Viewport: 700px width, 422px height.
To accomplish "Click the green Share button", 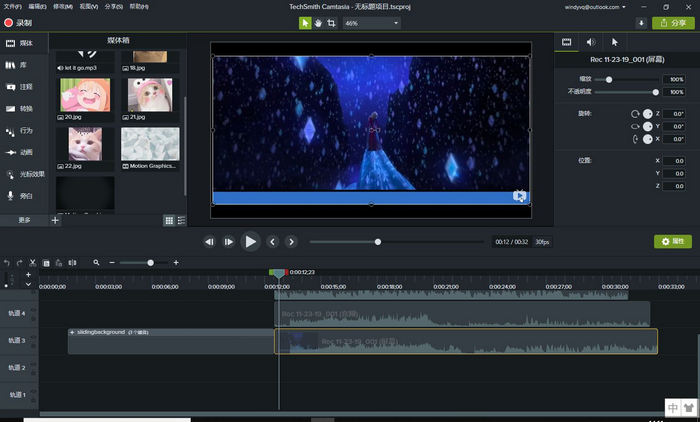I will click(x=673, y=23).
